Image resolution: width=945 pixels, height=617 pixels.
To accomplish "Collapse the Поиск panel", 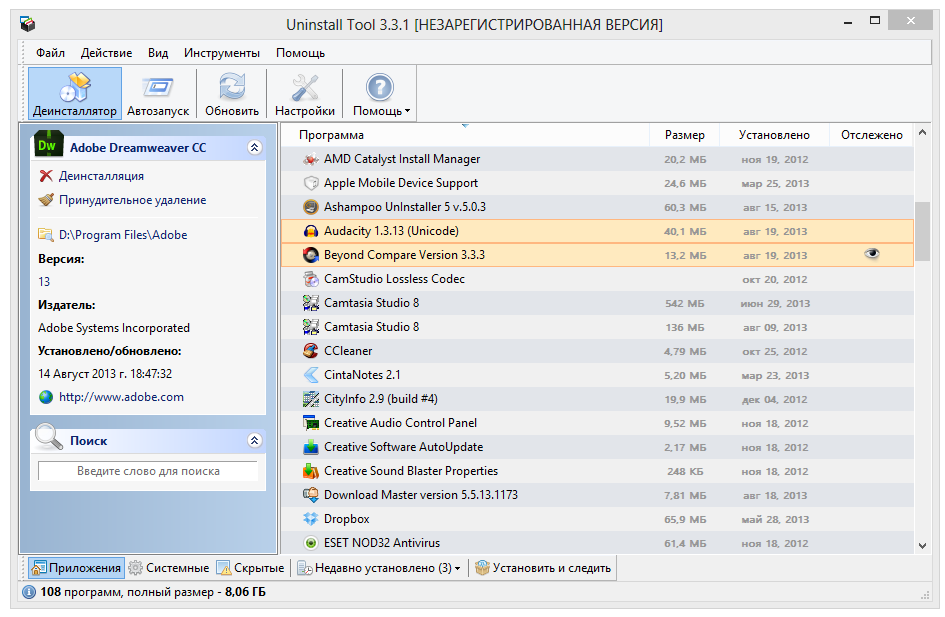I will click(x=254, y=440).
